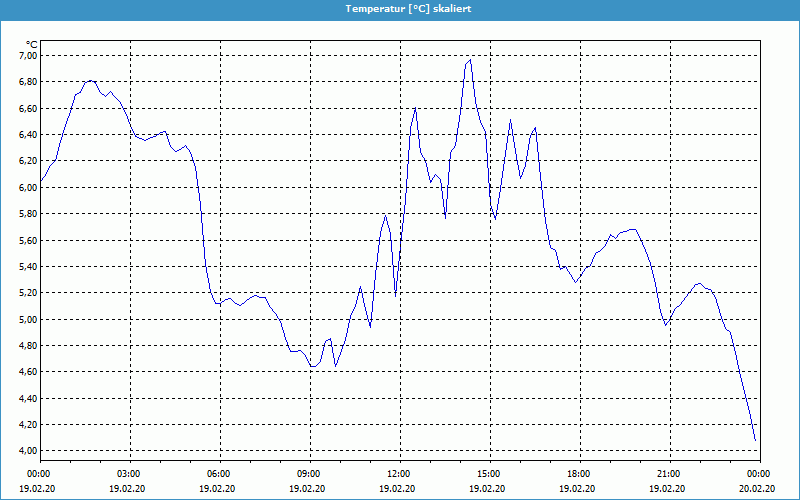
Task: Select the 12:00 time axis label
Action: (x=399, y=474)
